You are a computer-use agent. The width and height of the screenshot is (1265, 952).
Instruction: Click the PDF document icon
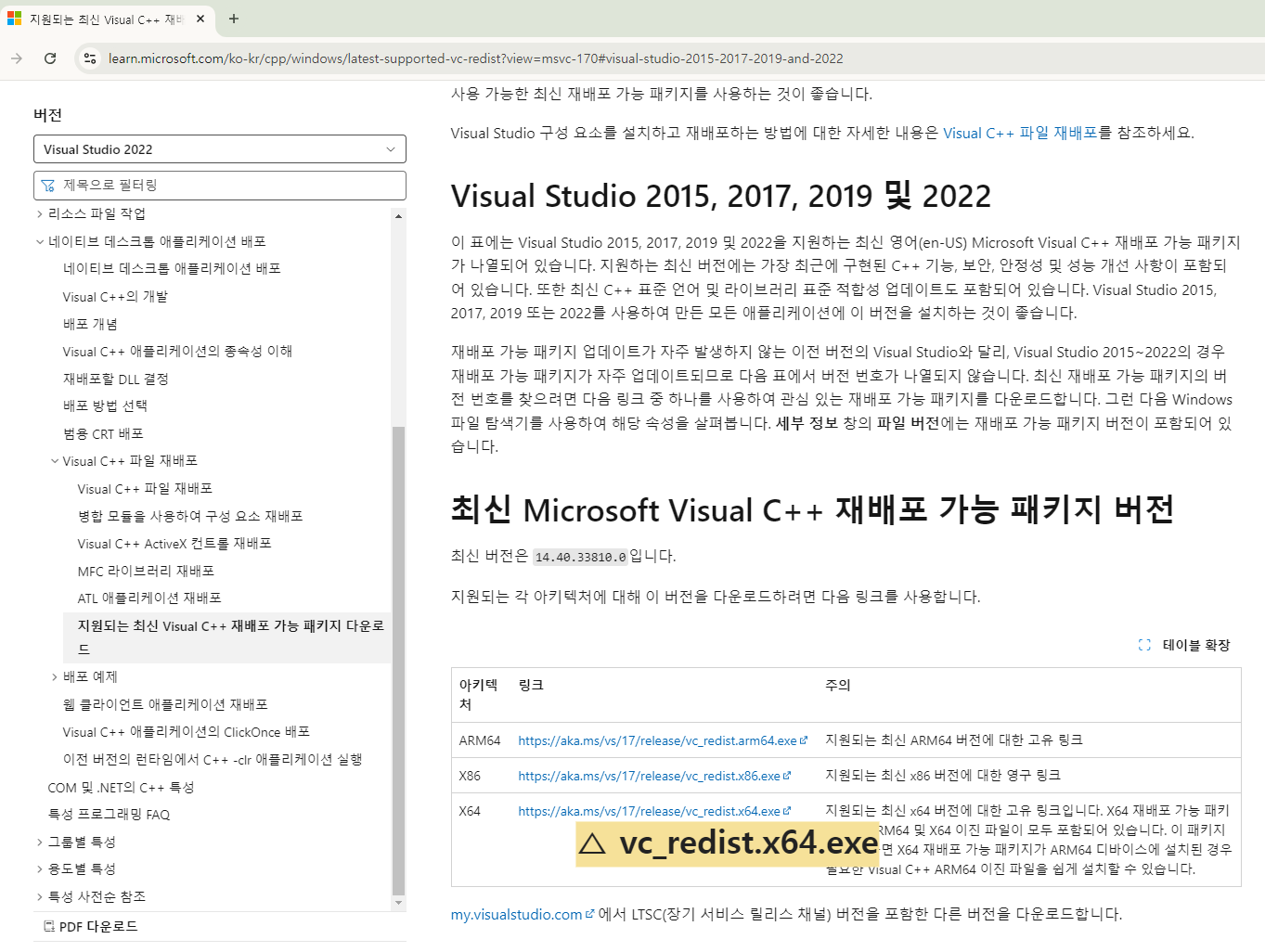pyautogui.click(x=49, y=927)
